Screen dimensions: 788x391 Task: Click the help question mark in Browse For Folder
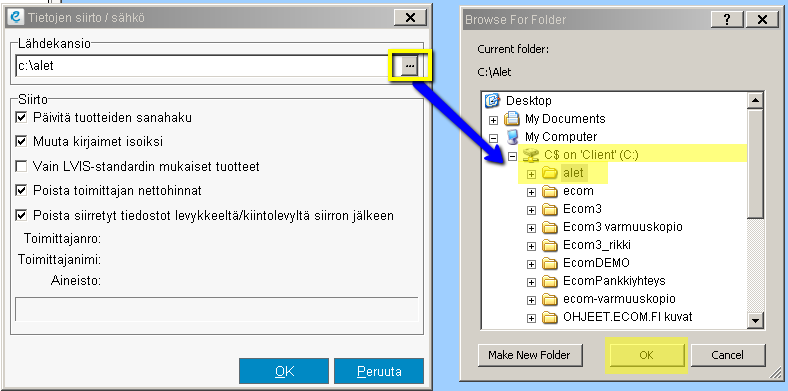(727, 20)
